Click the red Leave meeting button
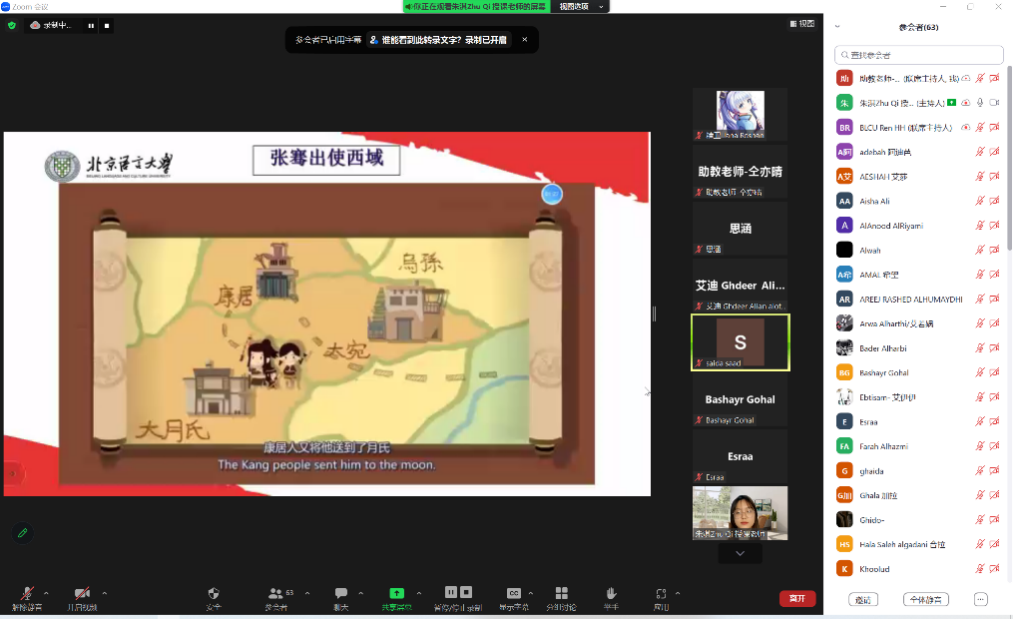The height and width of the screenshot is (619, 1013). 797,598
